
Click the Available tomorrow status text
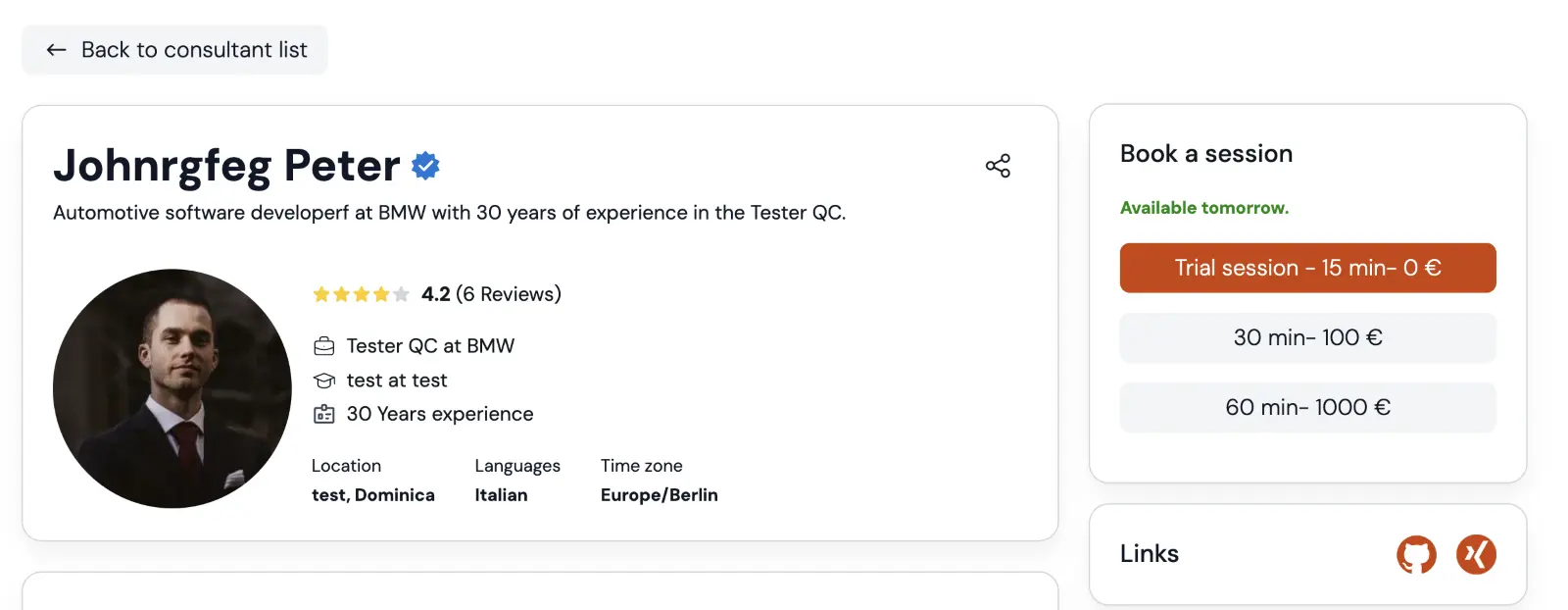click(x=1204, y=208)
